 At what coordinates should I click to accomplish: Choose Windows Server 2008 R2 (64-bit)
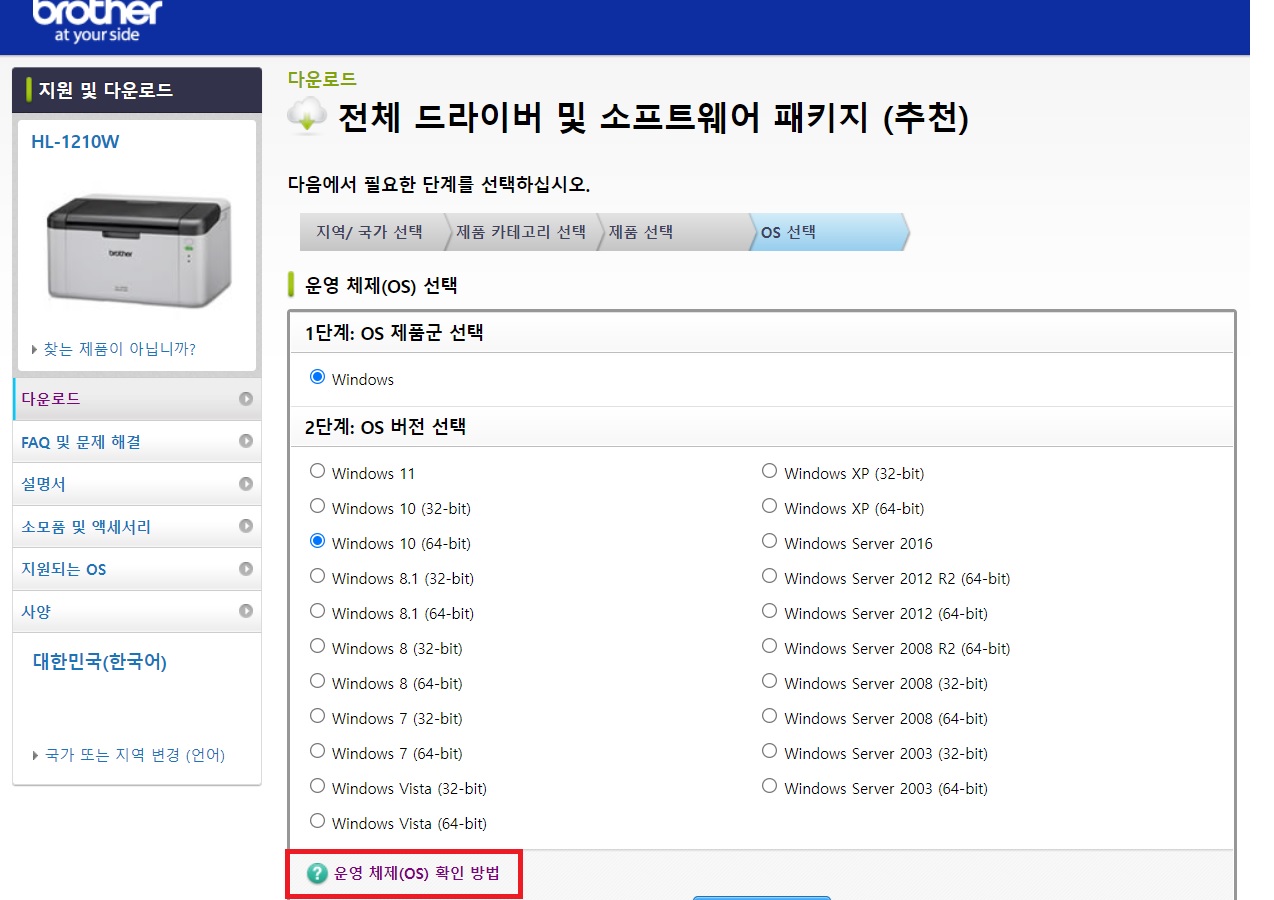[769, 646]
